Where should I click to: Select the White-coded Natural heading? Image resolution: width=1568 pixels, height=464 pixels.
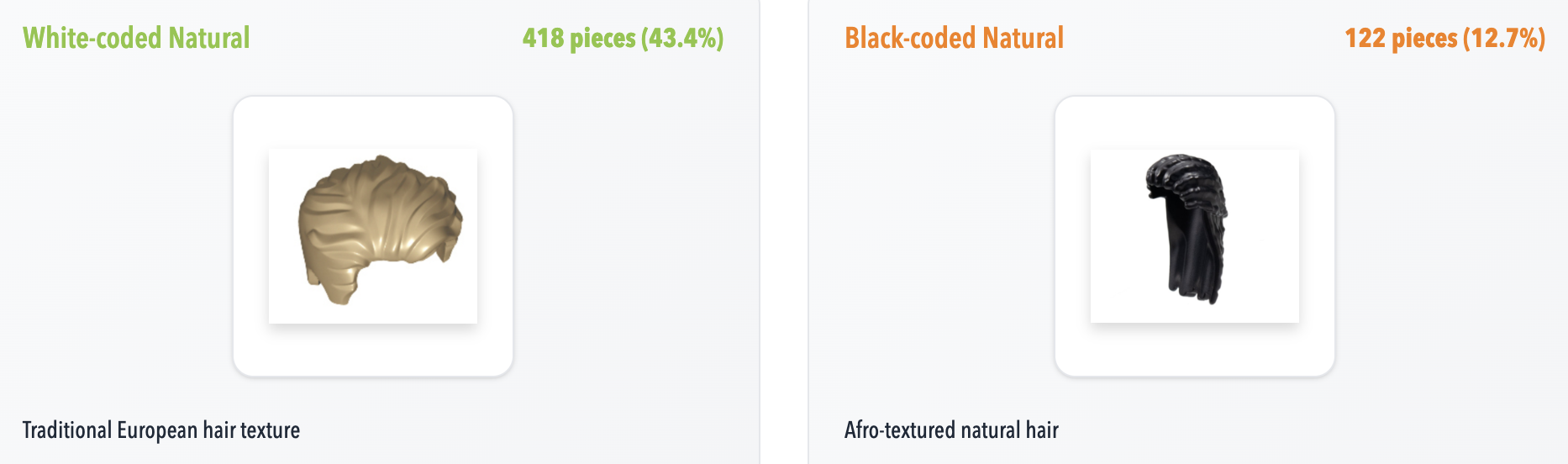click(136, 39)
